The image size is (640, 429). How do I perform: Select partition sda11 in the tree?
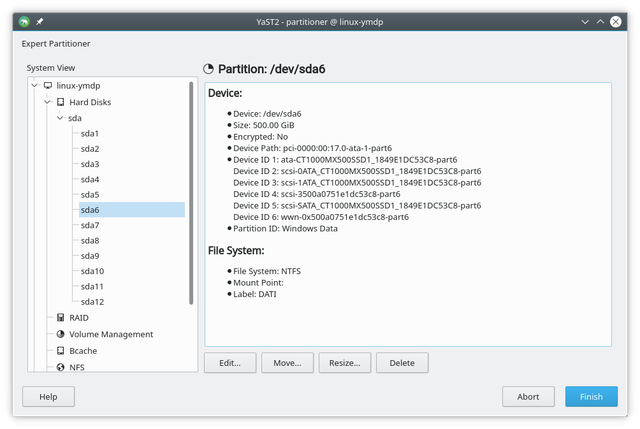click(x=92, y=287)
